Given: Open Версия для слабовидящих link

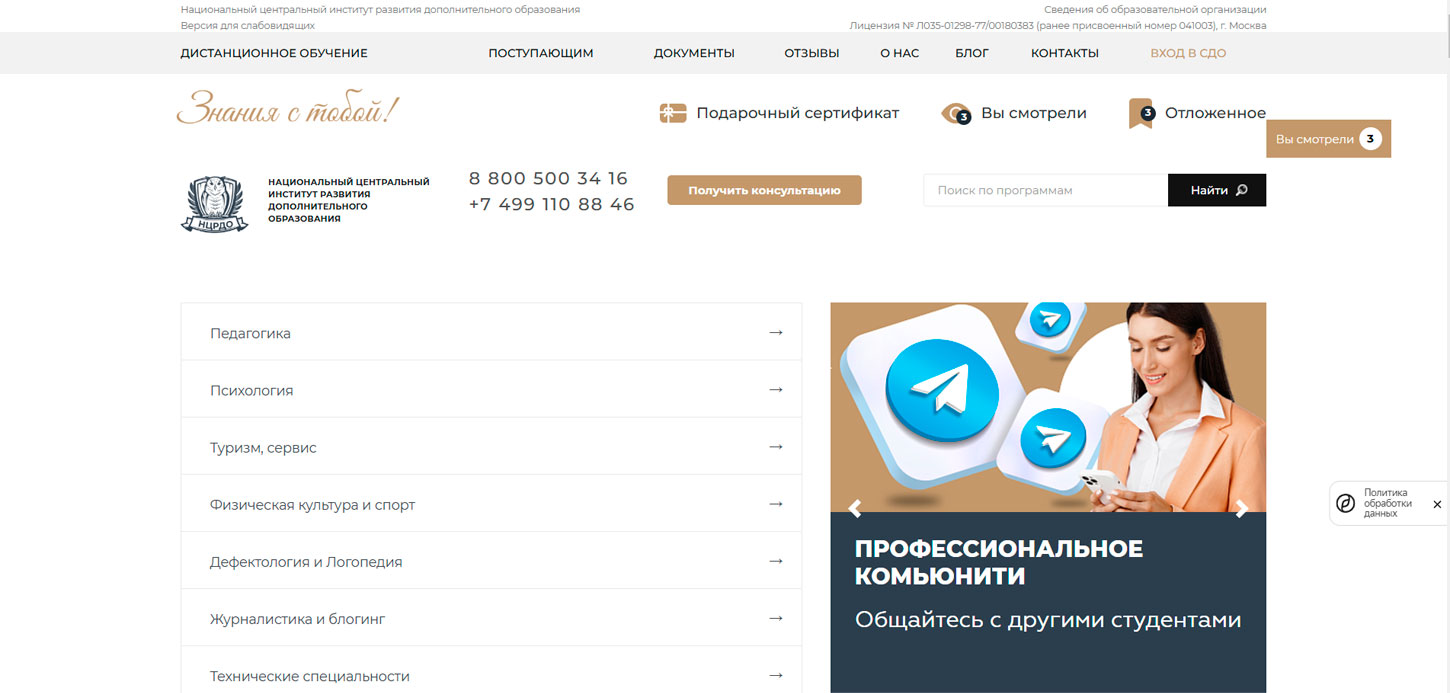Looking at the screenshot, I should (247, 25).
